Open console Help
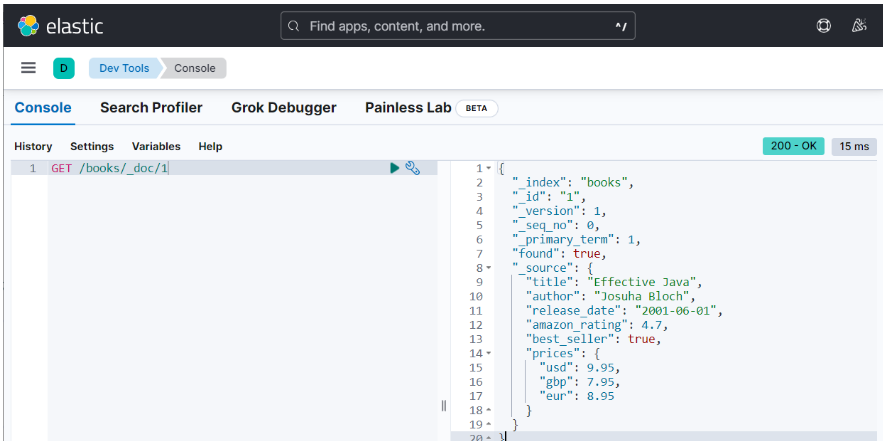 (210, 146)
